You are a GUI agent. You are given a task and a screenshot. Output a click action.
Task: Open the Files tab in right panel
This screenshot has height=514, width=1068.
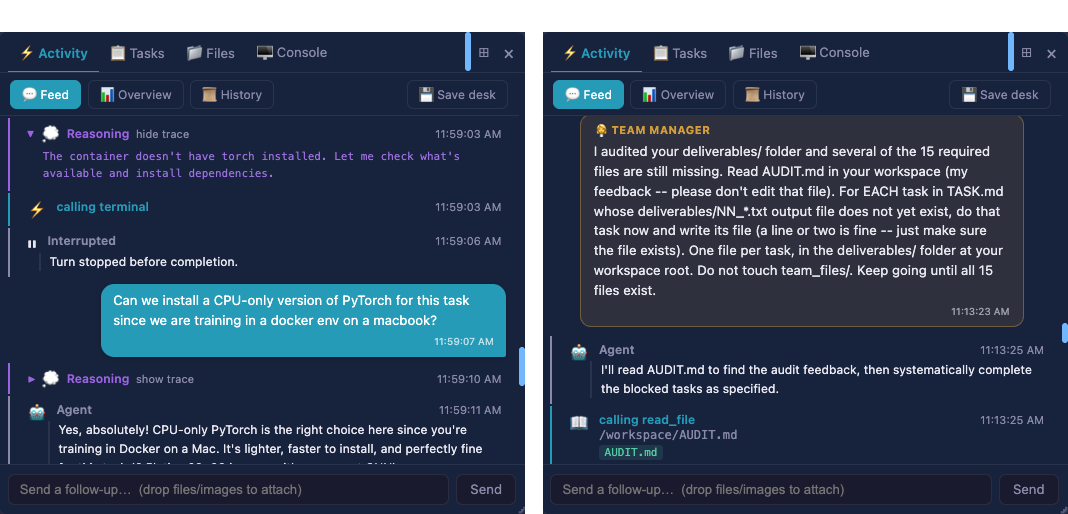tap(753, 53)
